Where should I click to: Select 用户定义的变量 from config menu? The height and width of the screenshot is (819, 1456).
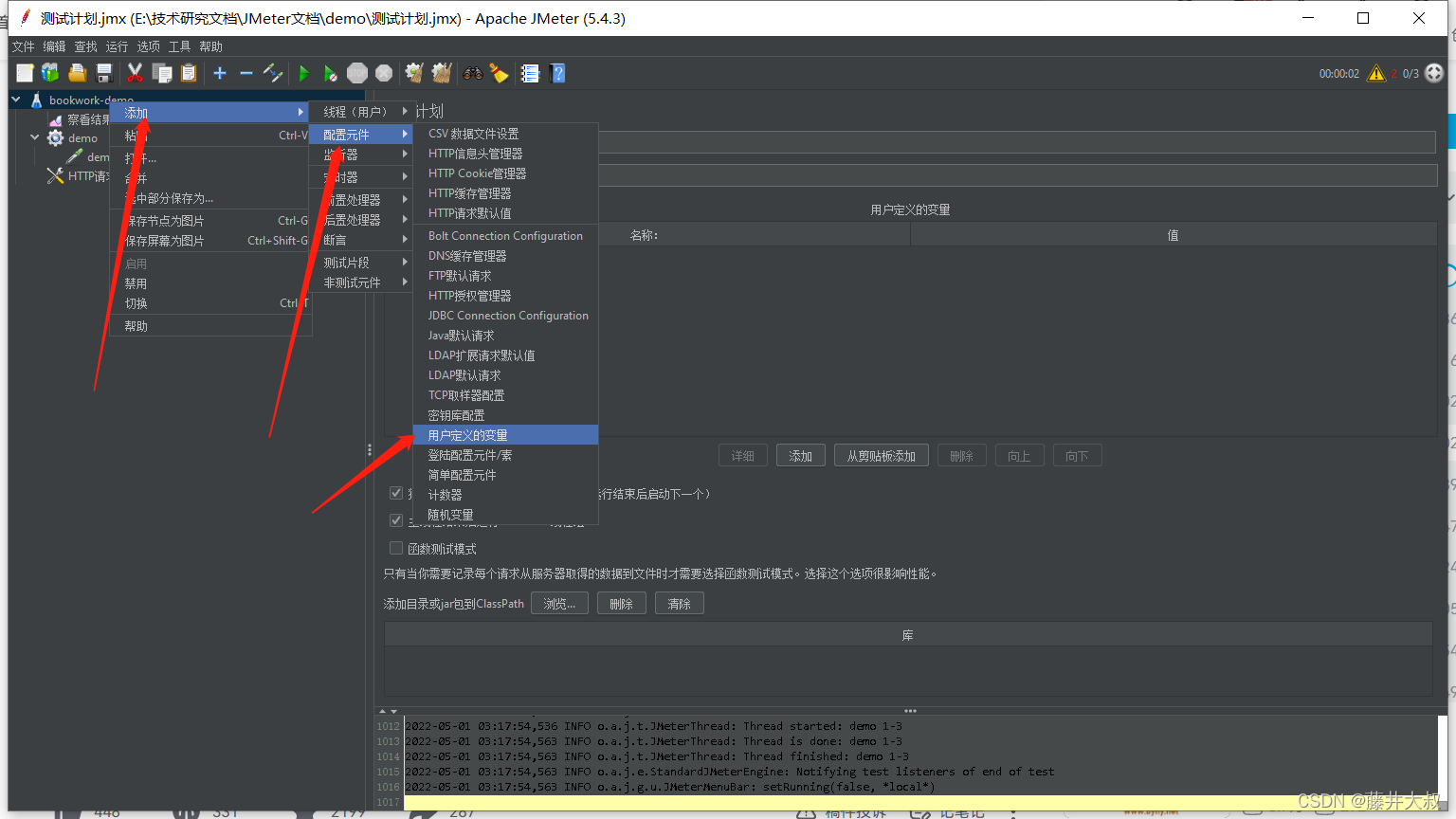(506, 435)
